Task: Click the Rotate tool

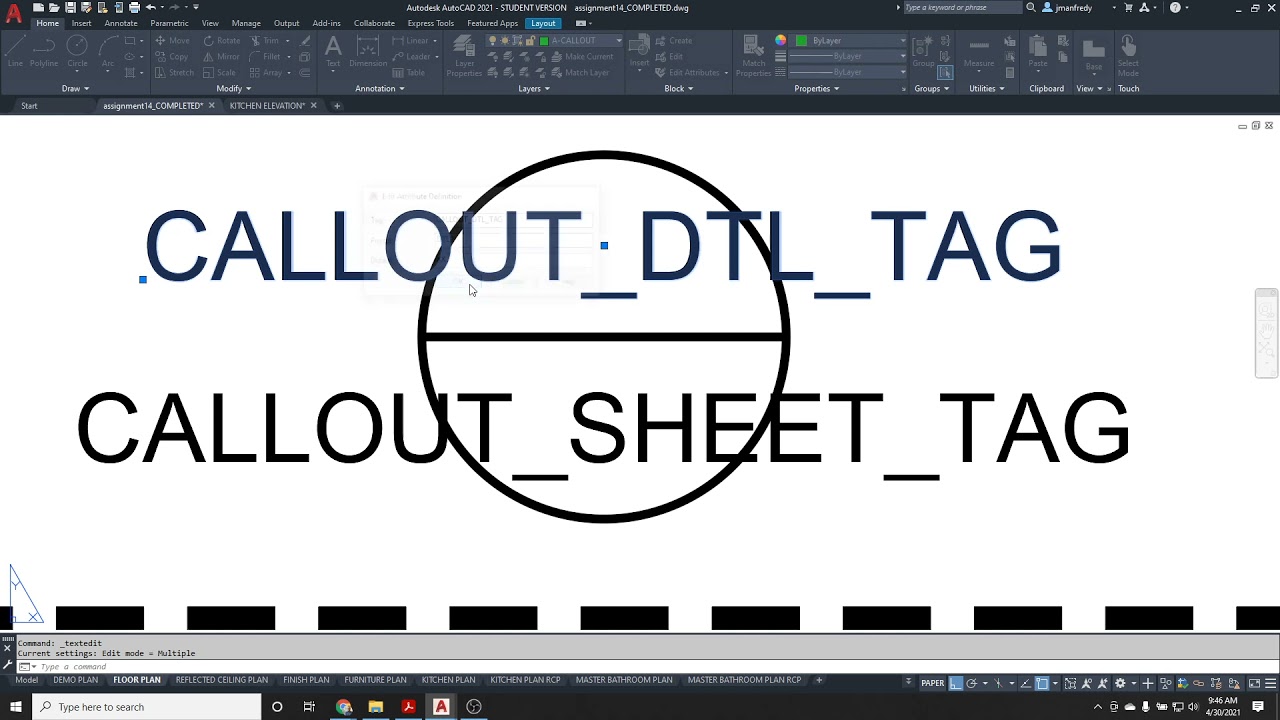Action: point(222,41)
